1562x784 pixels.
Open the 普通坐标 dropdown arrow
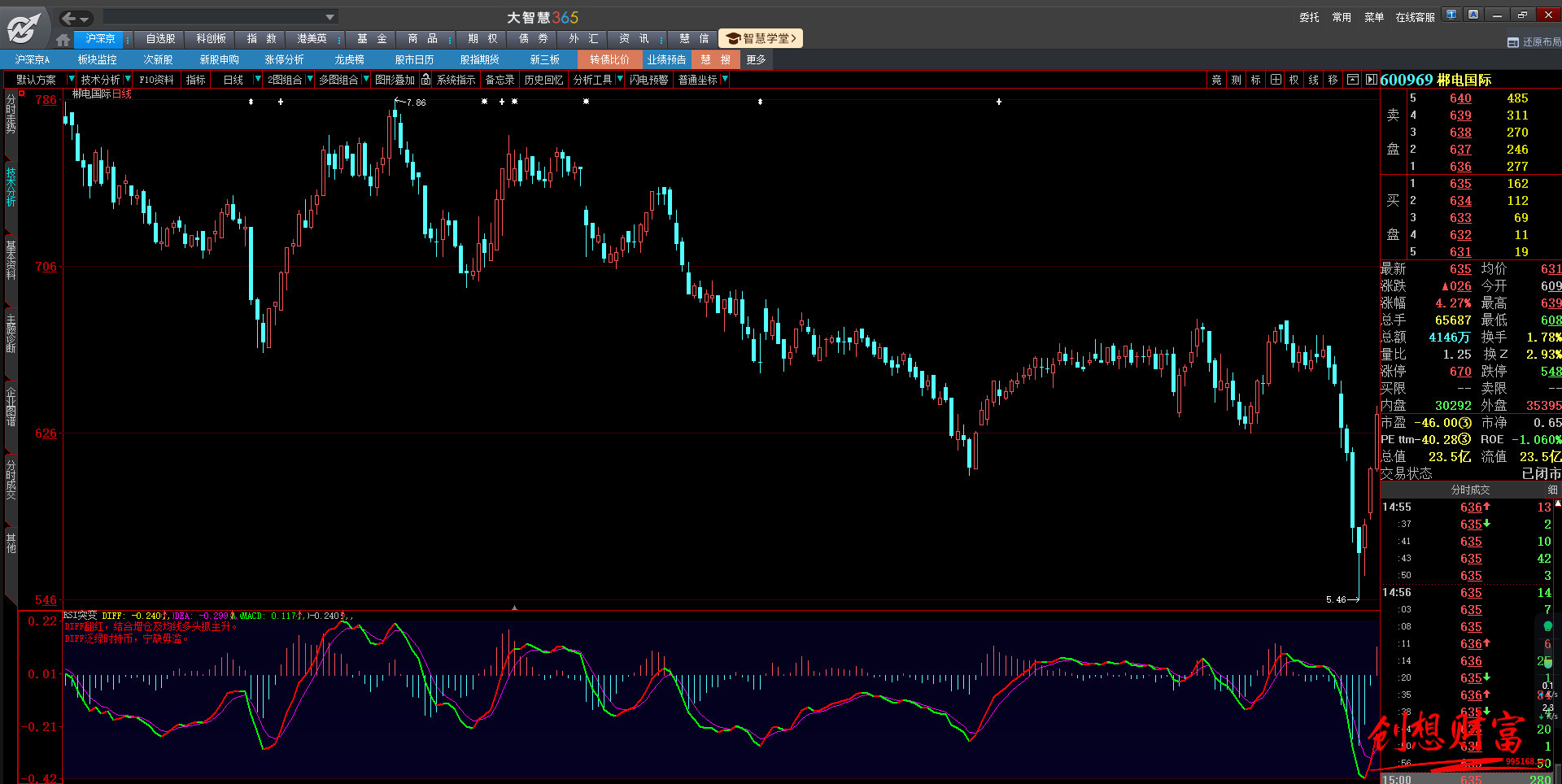725,79
